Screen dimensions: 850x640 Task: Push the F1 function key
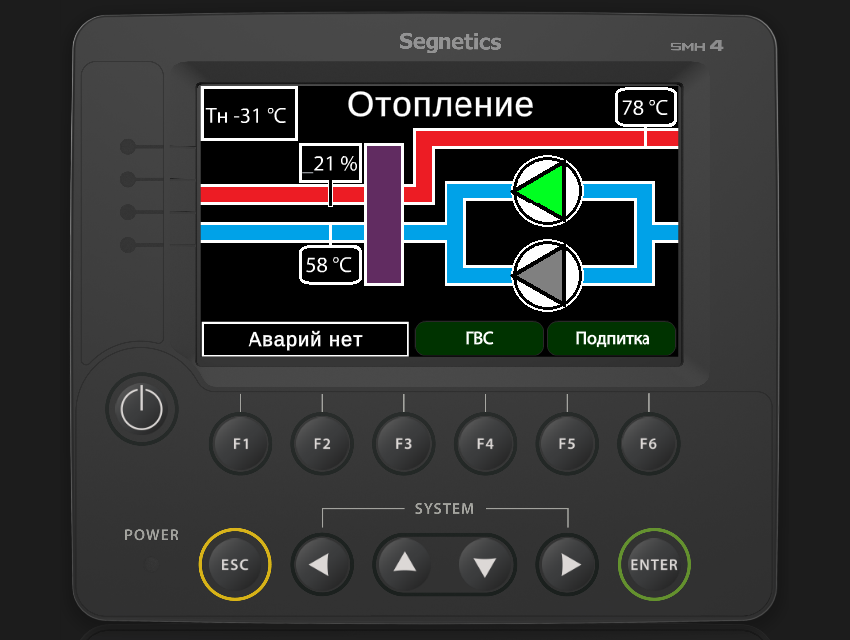coord(241,444)
